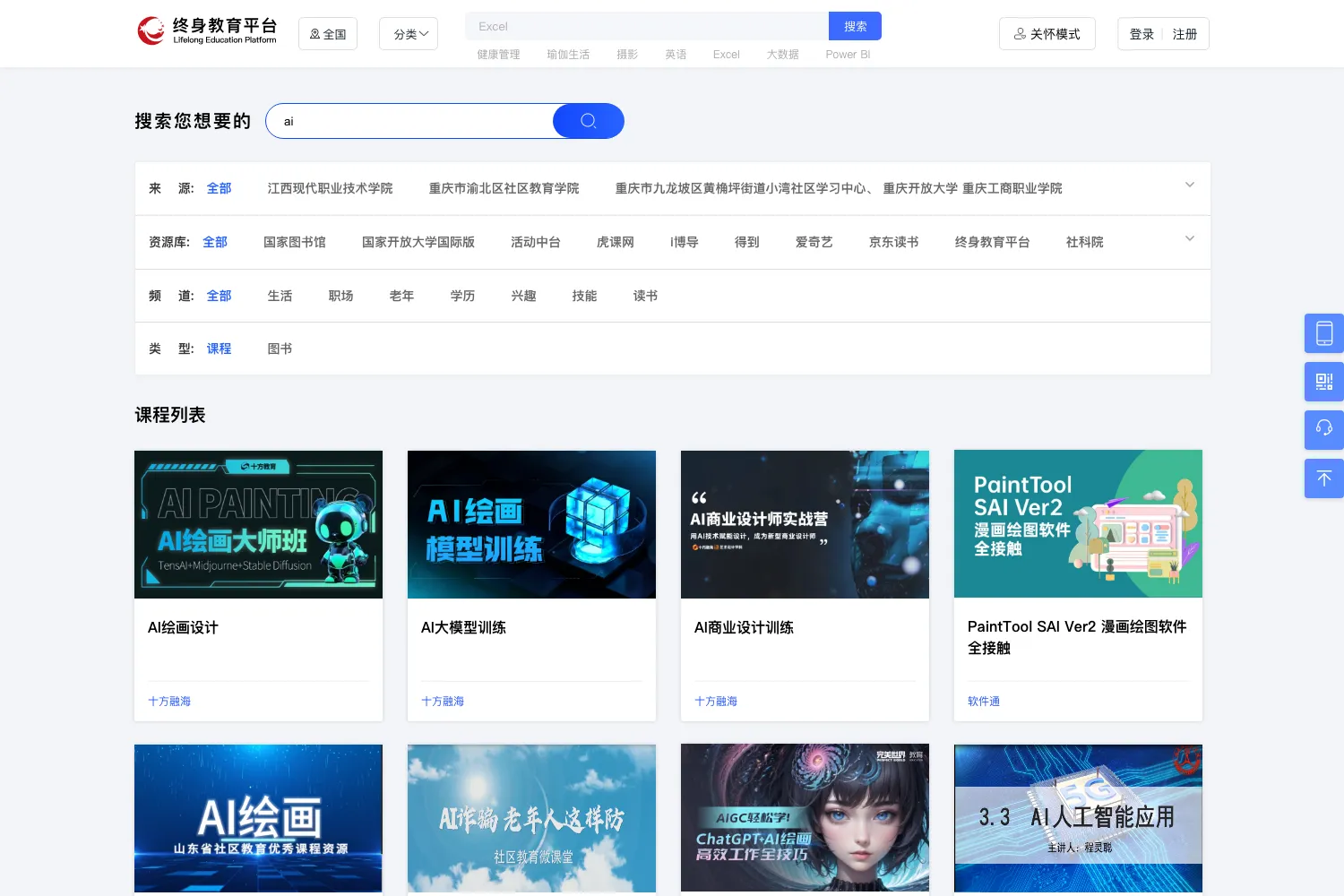This screenshot has width=1344, height=896.
Task: Enable 关怀模式 care mode
Action: 1047,34
